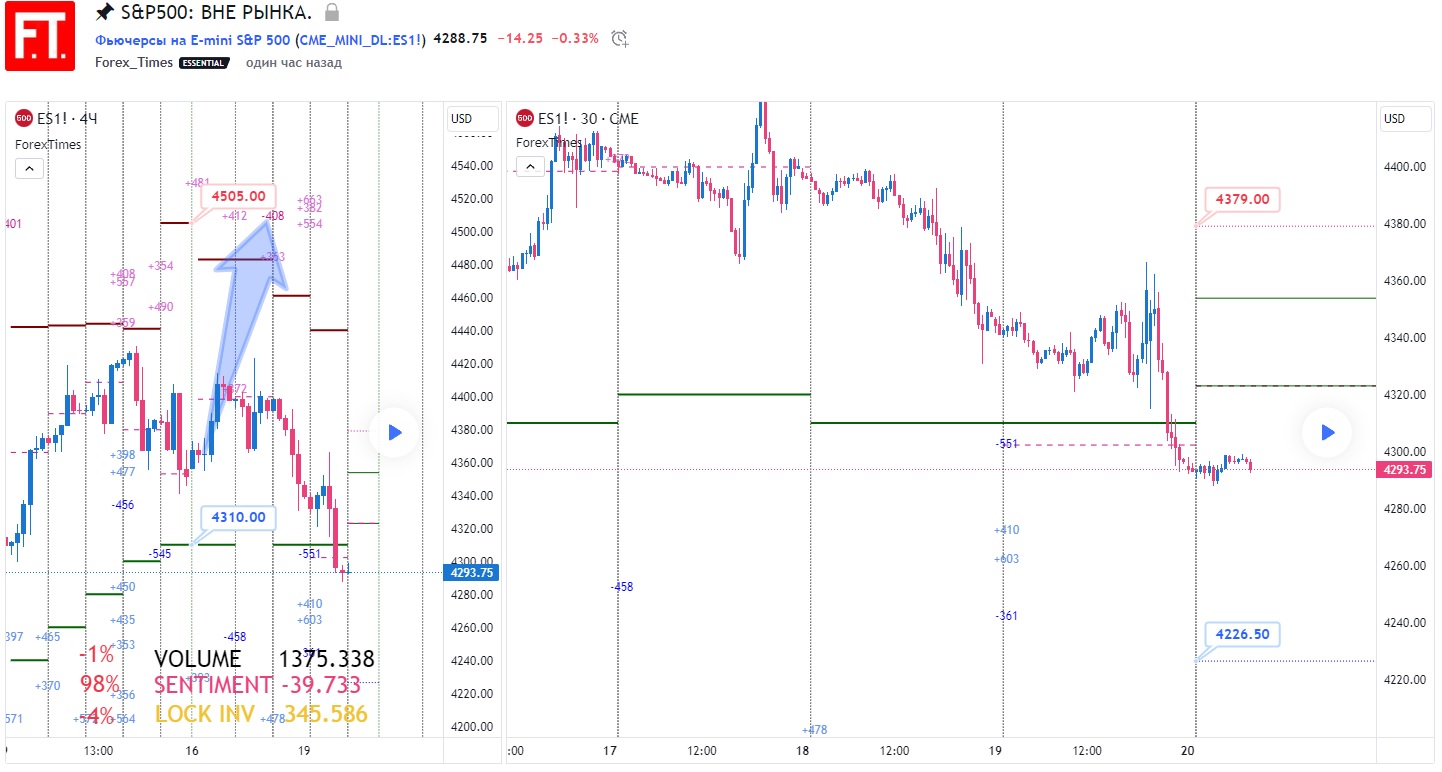Click the pin icon before the idea title
The image size is (1442, 772).
coord(104,13)
